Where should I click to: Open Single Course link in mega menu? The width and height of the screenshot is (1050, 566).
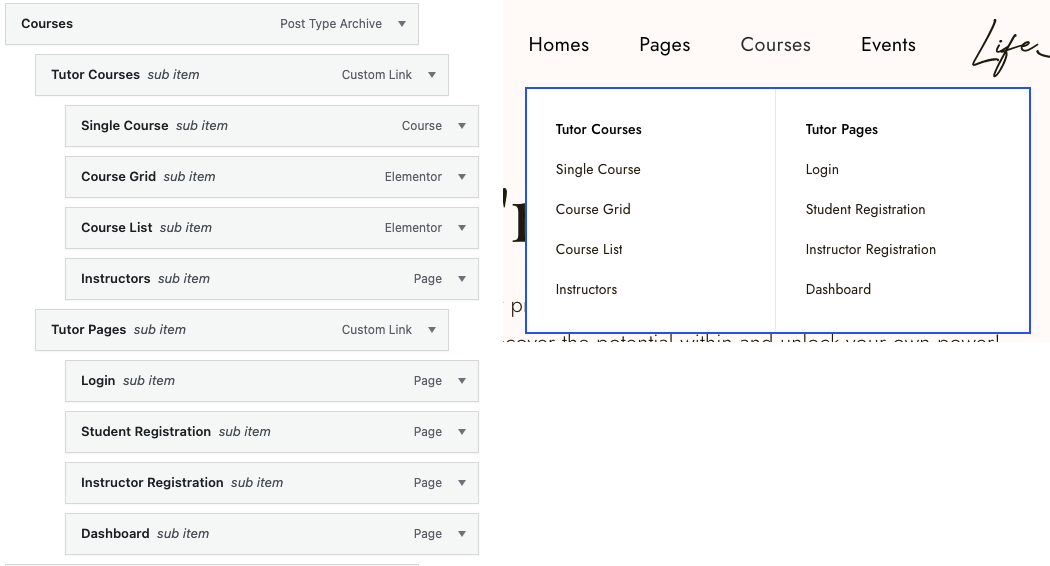[598, 169]
